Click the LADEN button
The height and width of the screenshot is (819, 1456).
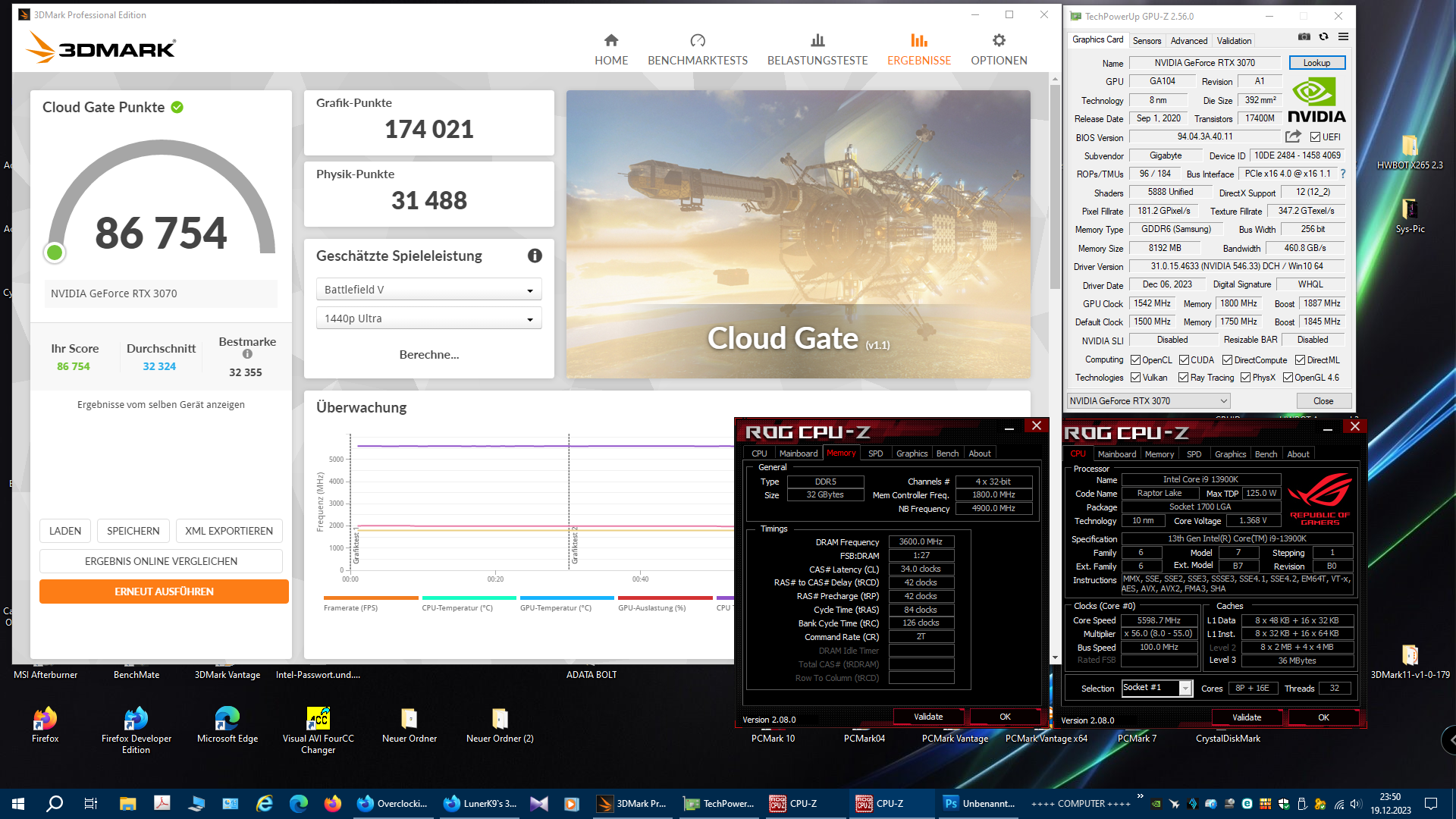(65, 531)
